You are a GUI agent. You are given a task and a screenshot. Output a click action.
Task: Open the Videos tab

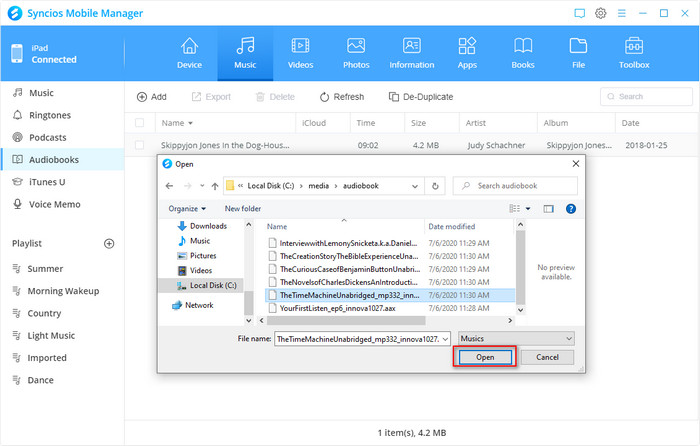300,54
